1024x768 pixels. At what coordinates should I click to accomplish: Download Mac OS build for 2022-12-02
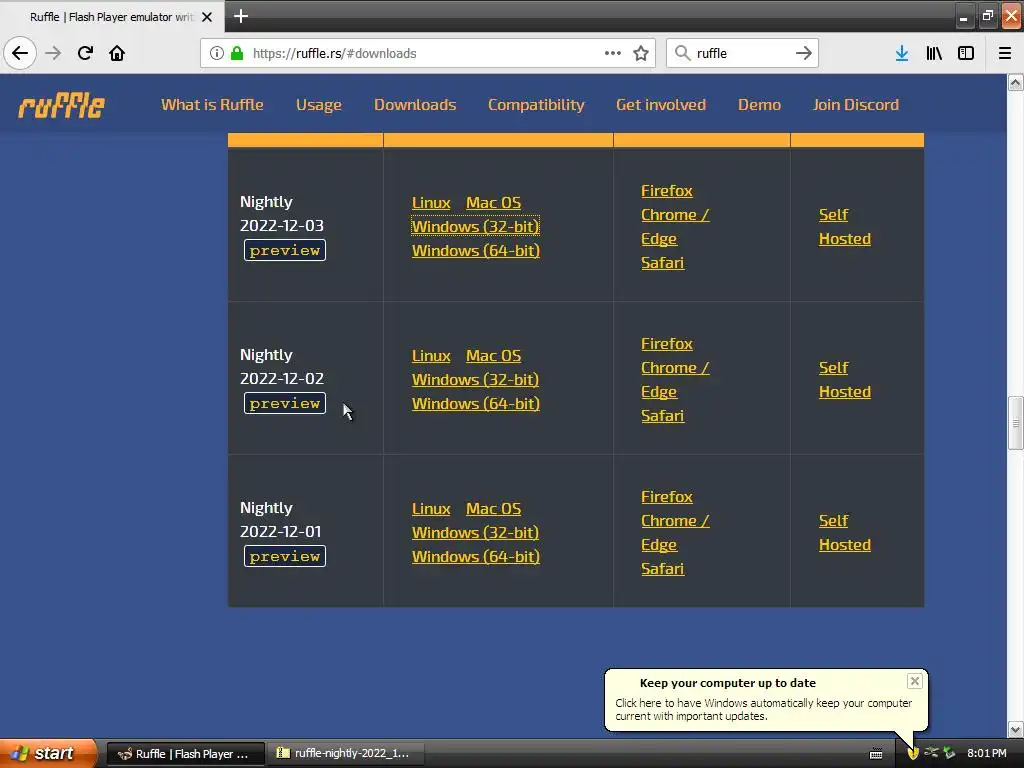pos(493,355)
